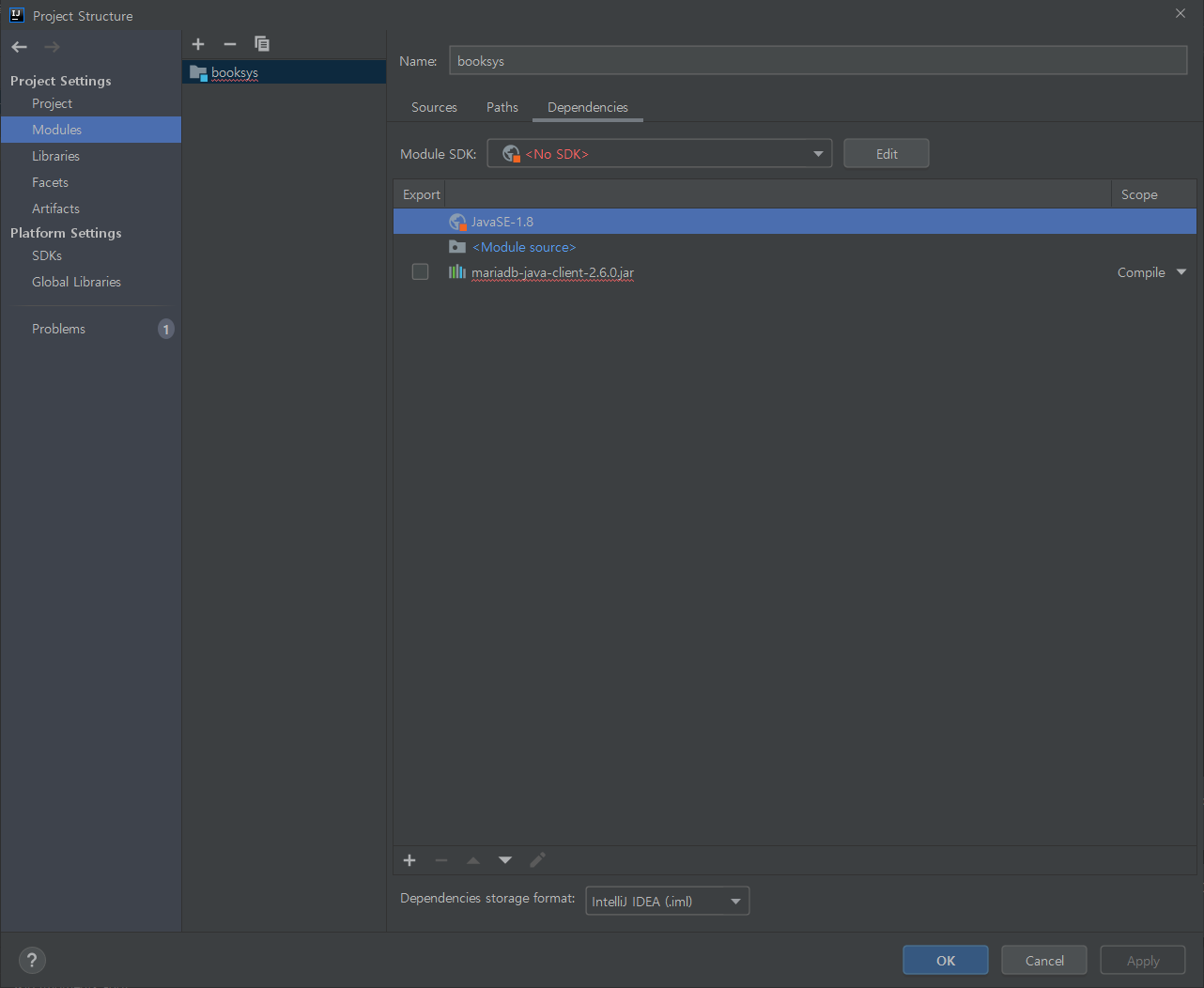Add a new module with the plus icon
The height and width of the screenshot is (988, 1204).
click(198, 44)
